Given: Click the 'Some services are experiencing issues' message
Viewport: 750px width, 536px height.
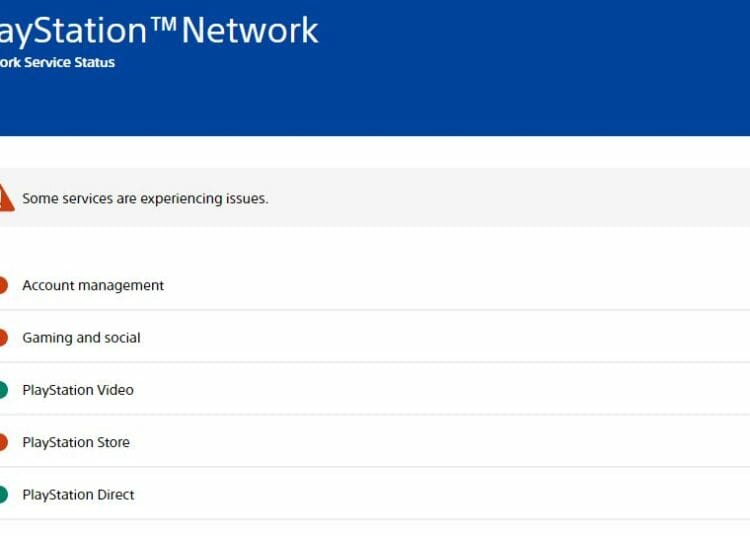Looking at the screenshot, I should click(x=145, y=198).
